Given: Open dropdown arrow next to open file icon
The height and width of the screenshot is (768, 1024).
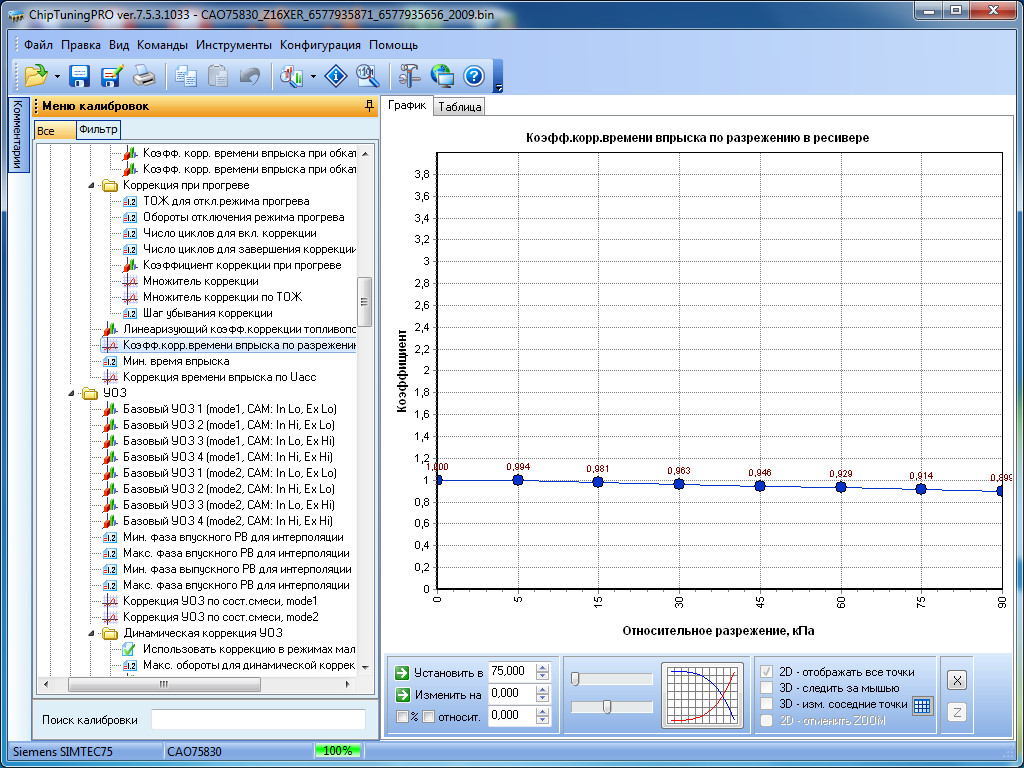Looking at the screenshot, I should pyautogui.click(x=58, y=77).
